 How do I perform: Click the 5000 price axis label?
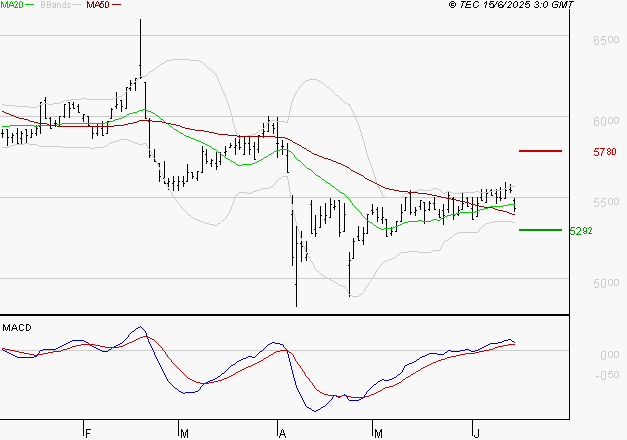(606, 283)
